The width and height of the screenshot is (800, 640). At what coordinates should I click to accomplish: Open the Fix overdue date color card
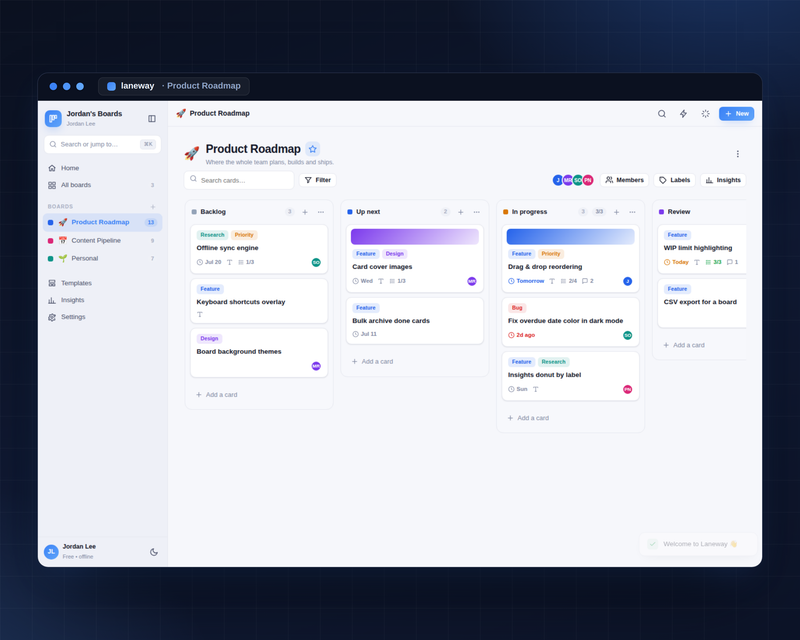coord(570,322)
